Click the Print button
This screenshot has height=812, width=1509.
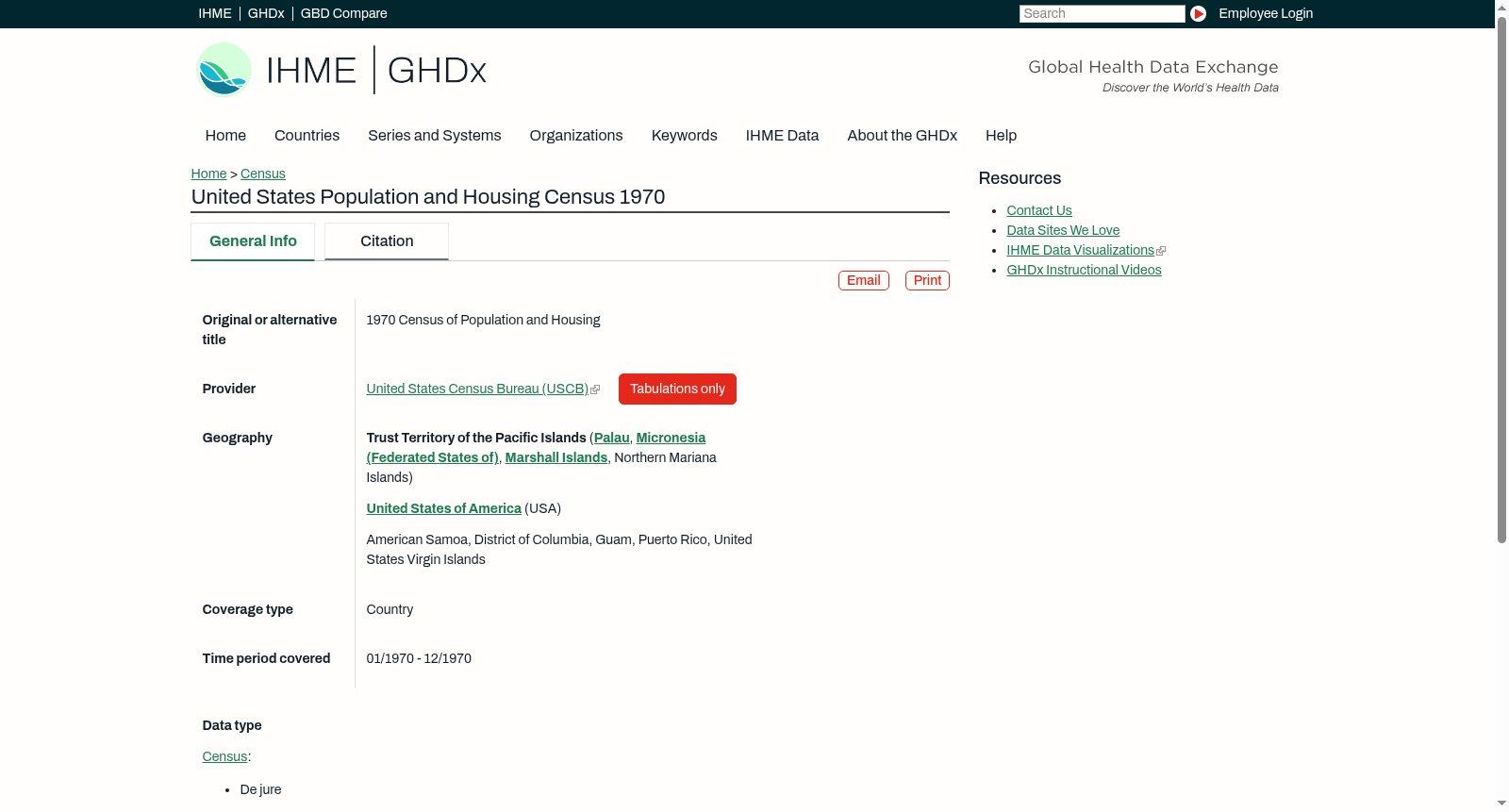927,280
